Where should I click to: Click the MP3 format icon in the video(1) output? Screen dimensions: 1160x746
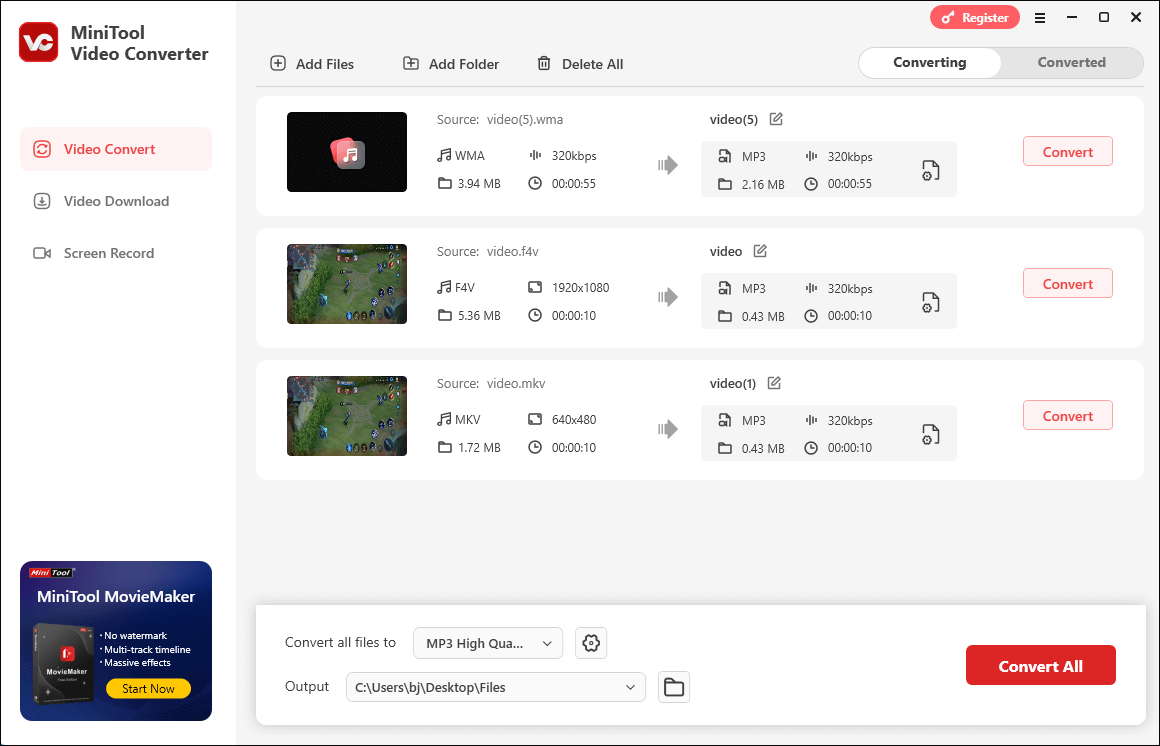[724, 420]
